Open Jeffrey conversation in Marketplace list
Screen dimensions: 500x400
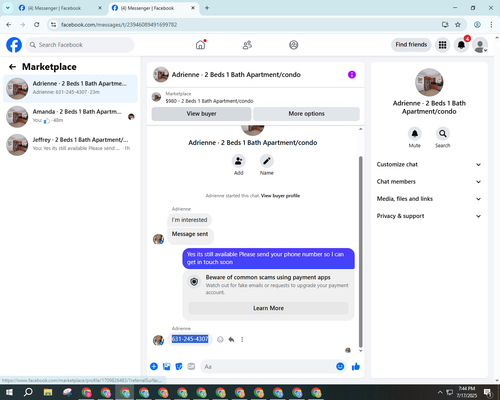coord(70,145)
